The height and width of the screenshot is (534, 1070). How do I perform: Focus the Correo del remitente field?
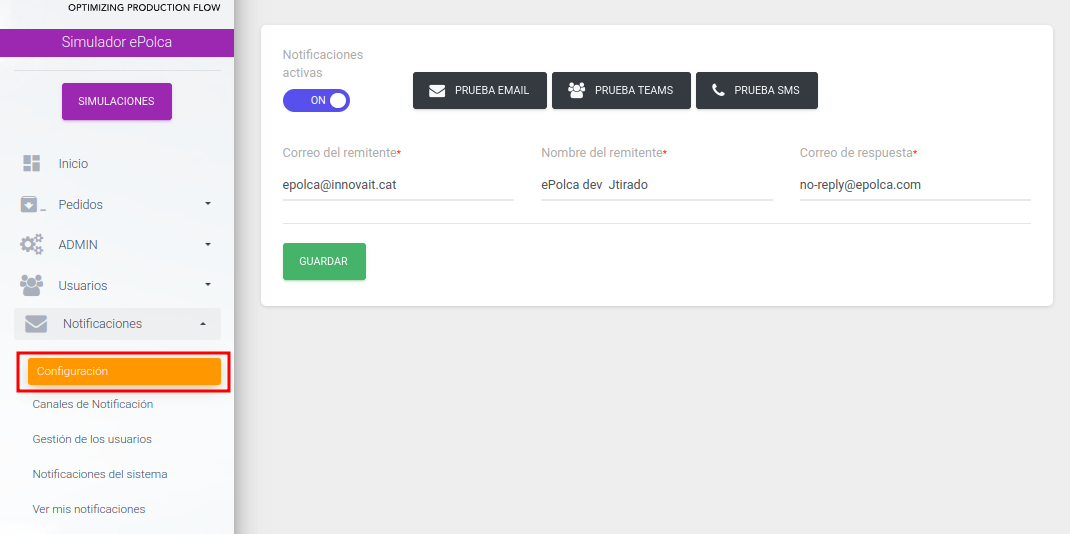pos(398,185)
